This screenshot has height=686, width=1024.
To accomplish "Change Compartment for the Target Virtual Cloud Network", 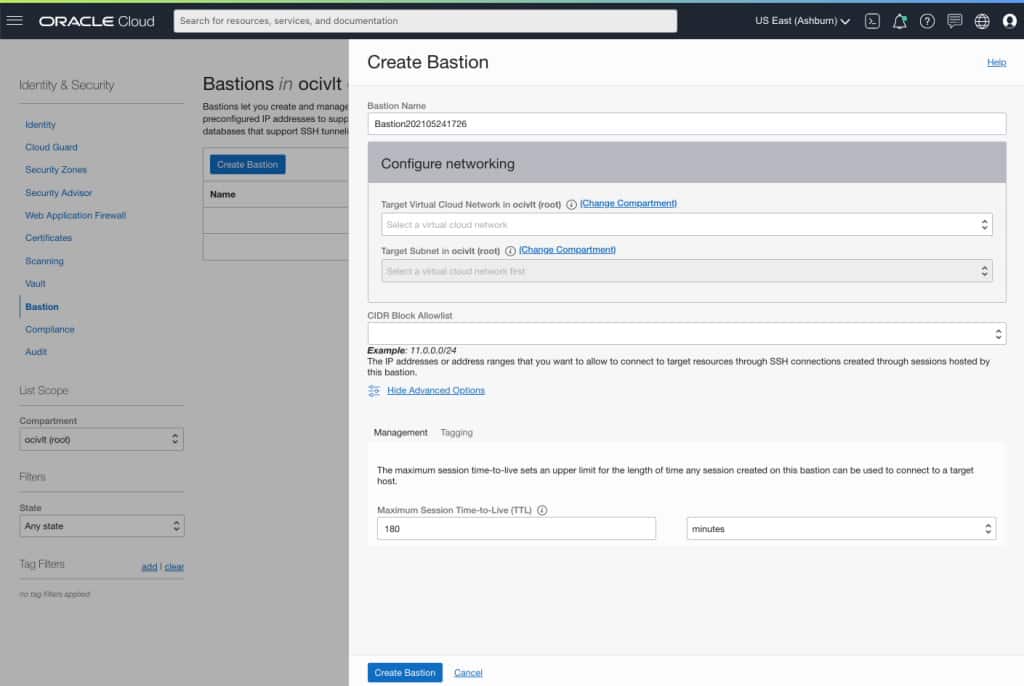I will [630, 202].
